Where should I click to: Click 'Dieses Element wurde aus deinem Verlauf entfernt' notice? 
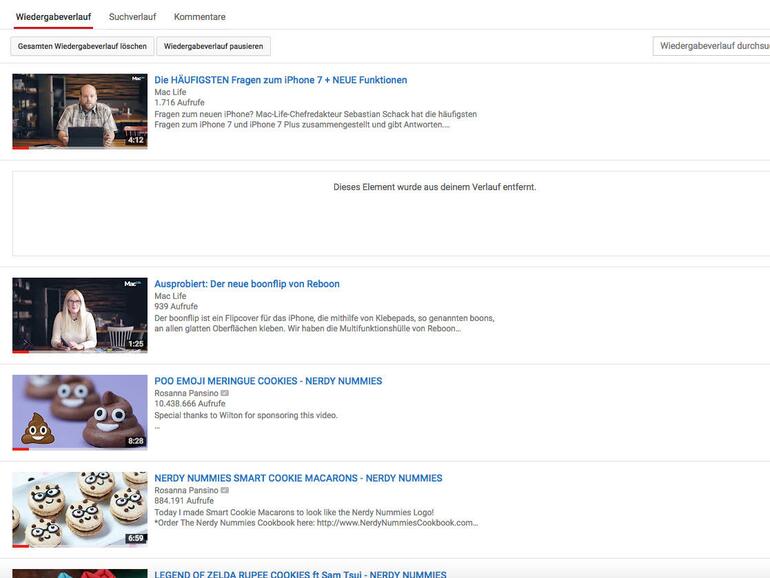point(435,187)
